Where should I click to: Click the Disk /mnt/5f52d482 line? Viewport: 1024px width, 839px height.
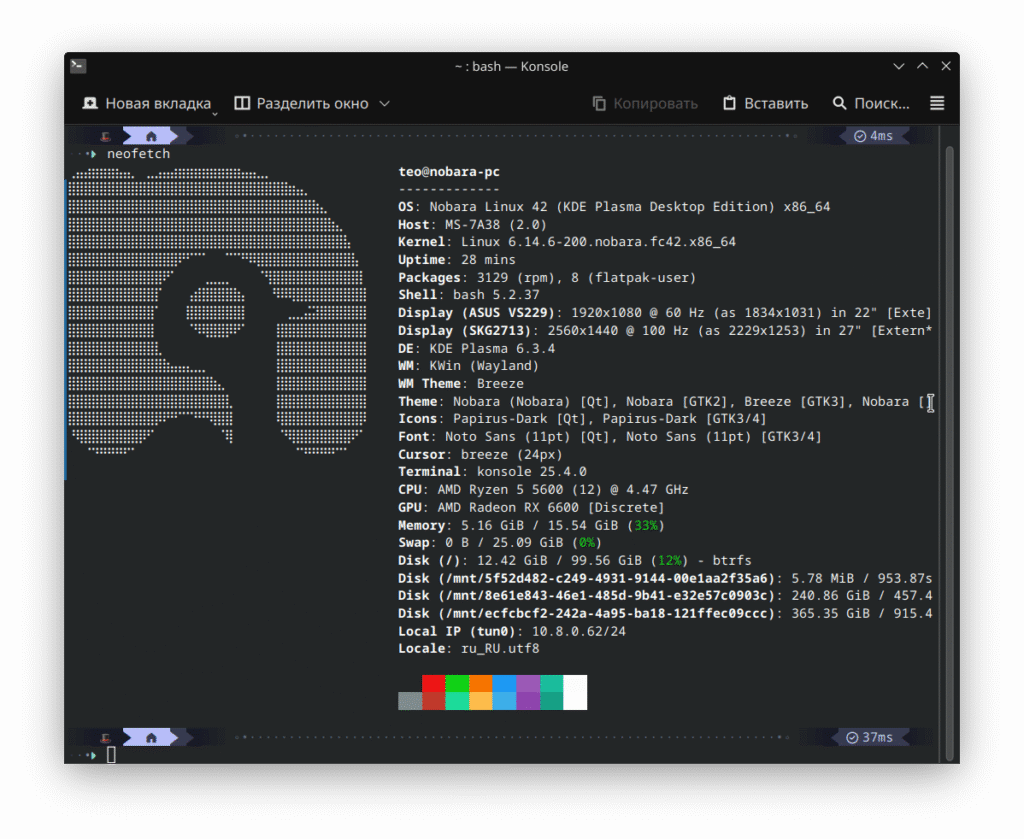point(665,578)
